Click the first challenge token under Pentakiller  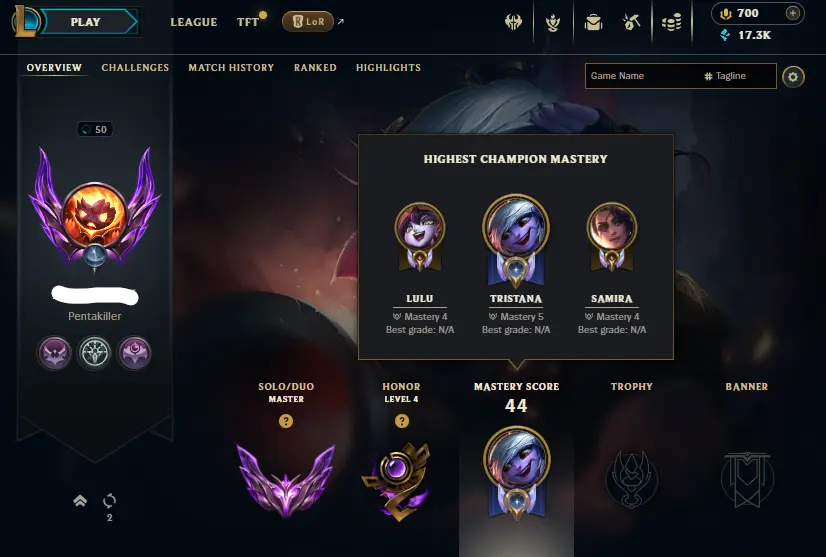pos(54,353)
